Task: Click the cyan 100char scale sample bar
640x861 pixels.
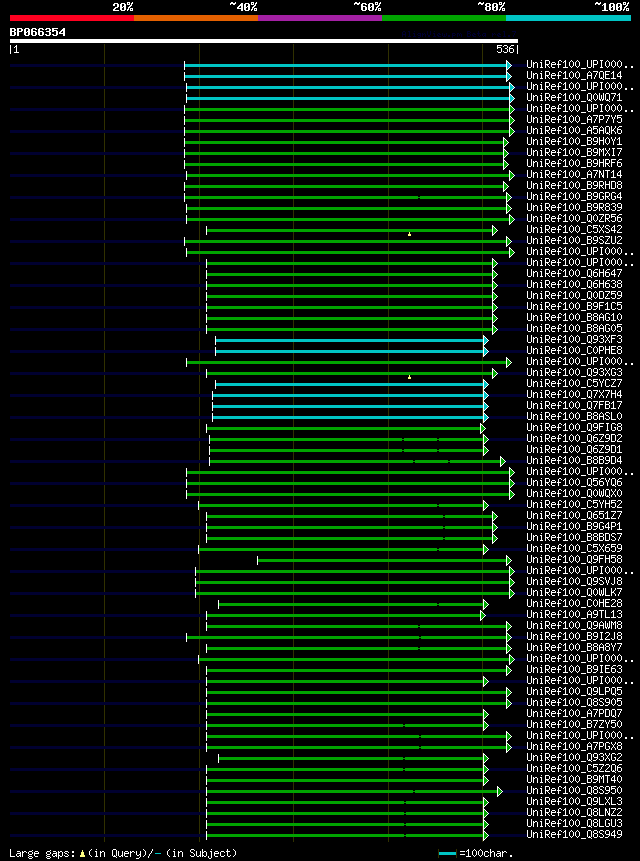Action: (x=447, y=853)
